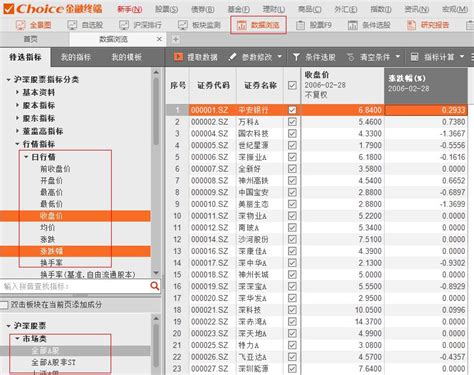Switch to the 我的模板 tab

126,57
